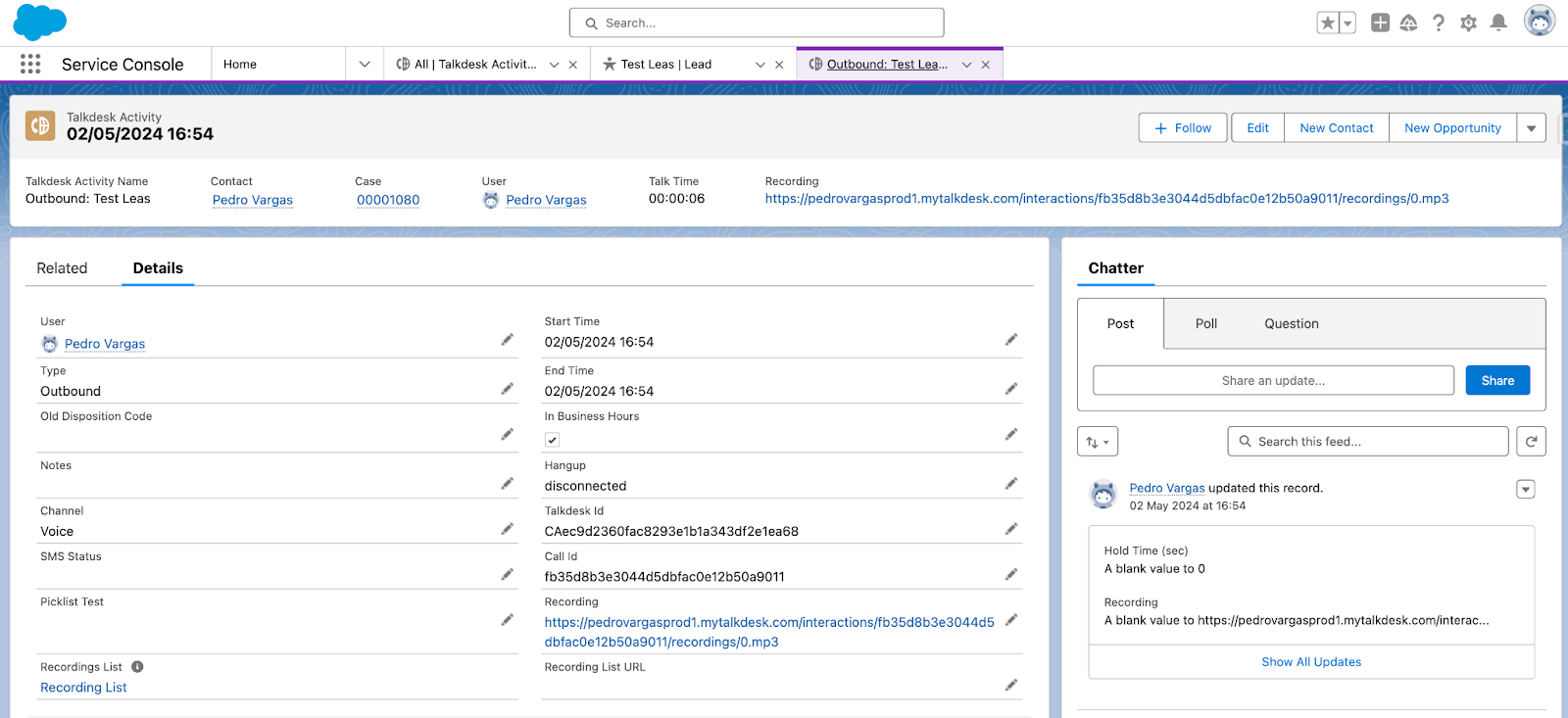Expand more actions dropdown beside New Opportunity
This screenshot has width=1568, height=718.
(1532, 127)
